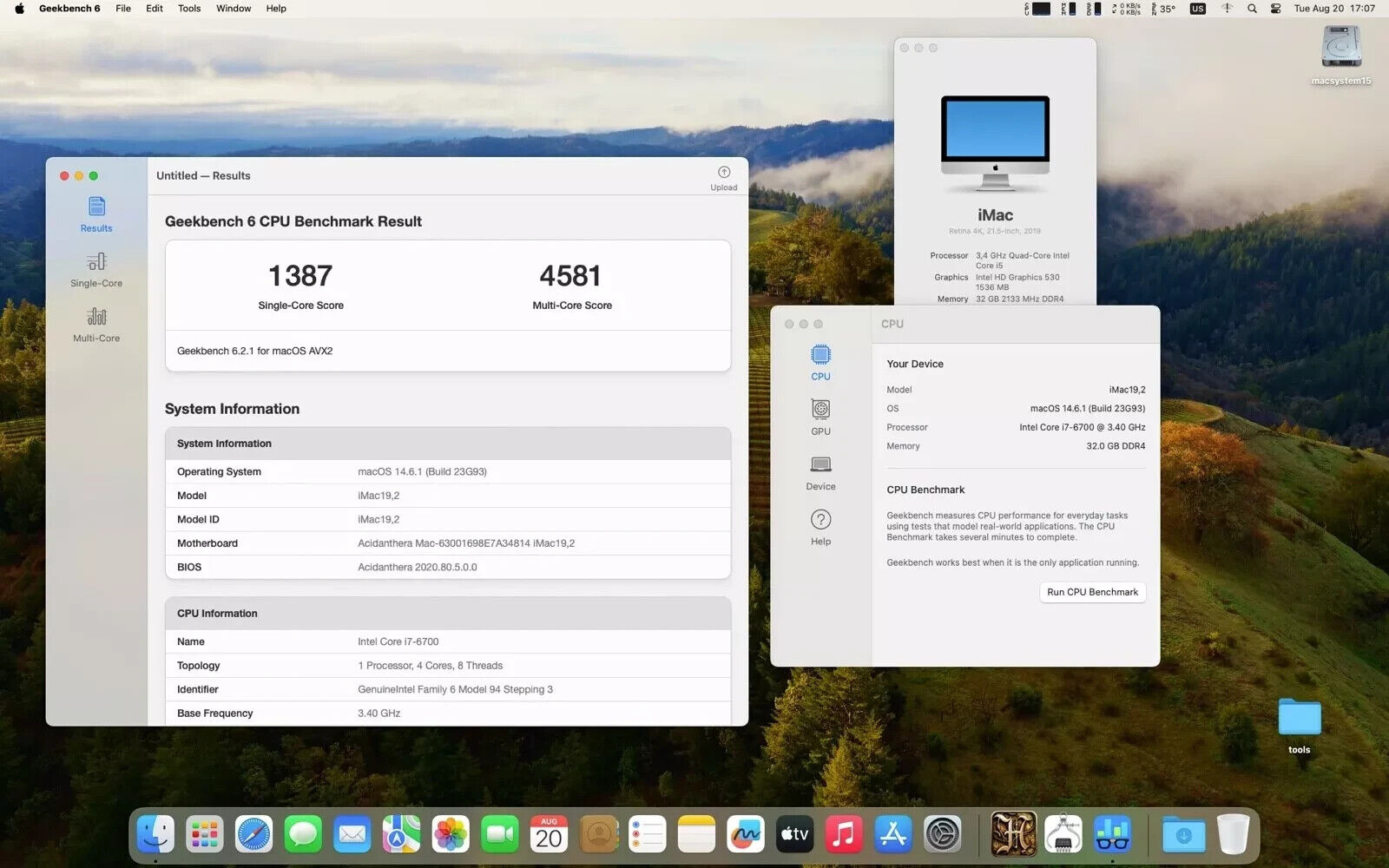Upload the benchmark results
The height and width of the screenshot is (868, 1389).
click(724, 177)
